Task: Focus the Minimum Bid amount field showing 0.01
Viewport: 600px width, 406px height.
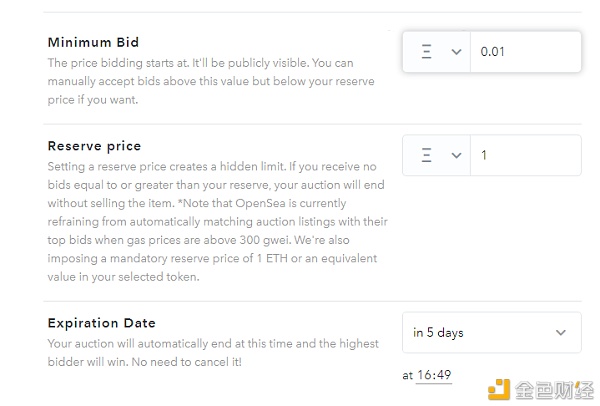Action: click(526, 52)
